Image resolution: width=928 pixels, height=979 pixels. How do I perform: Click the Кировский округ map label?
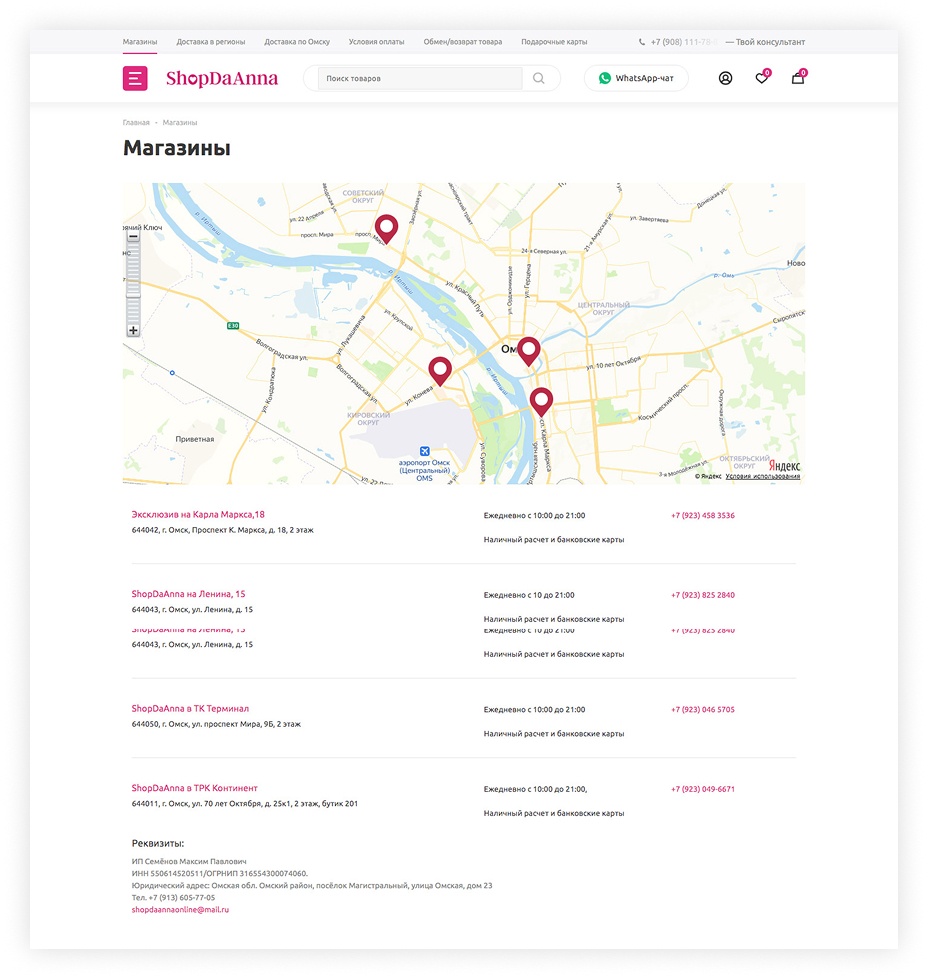click(x=368, y=418)
